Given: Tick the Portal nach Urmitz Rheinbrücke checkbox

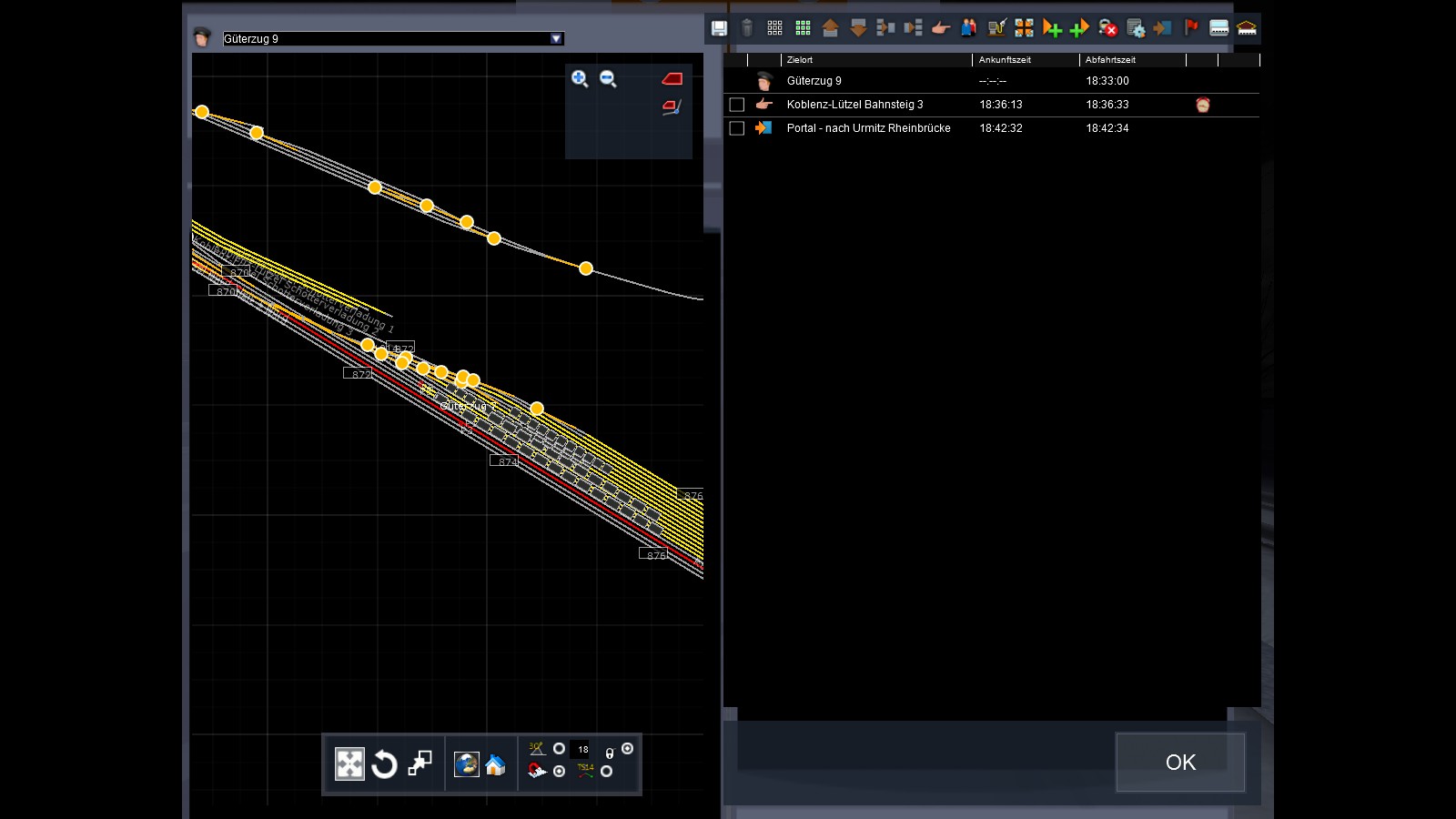Looking at the screenshot, I should pos(737,128).
